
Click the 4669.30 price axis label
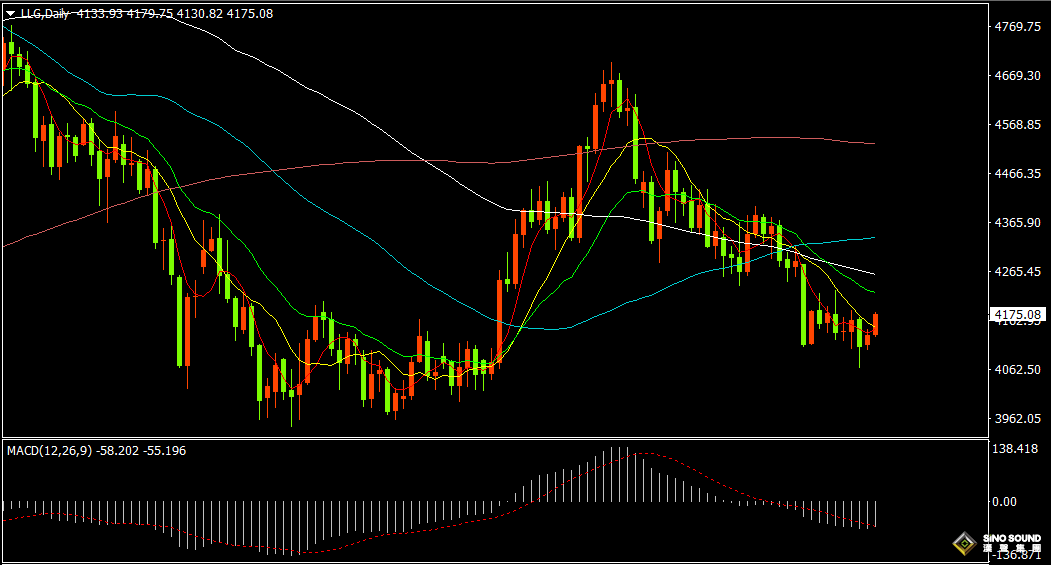(x=1017, y=76)
